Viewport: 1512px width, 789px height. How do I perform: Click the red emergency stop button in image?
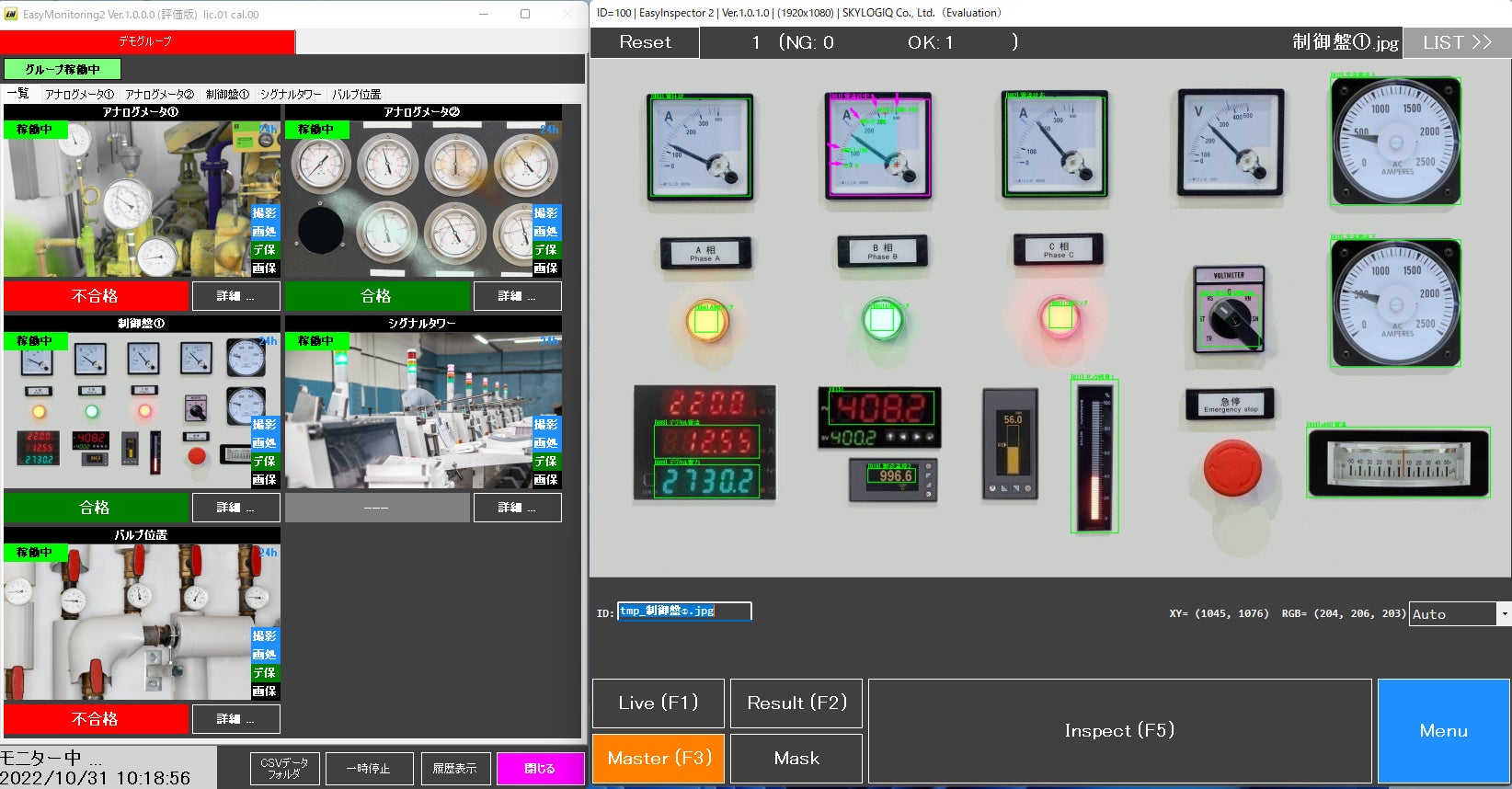(x=1231, y=469)
